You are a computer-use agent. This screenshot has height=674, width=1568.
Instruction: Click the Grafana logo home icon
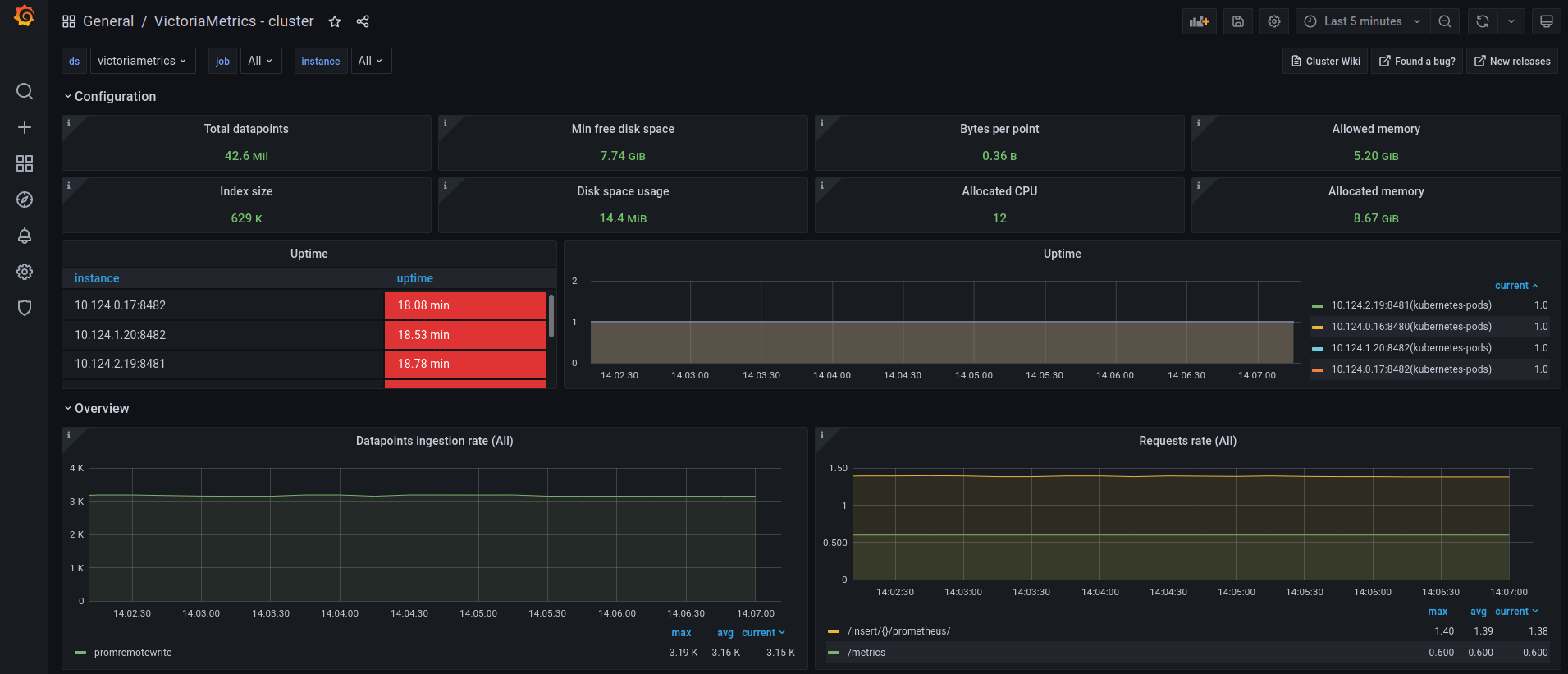coord(24,16)
